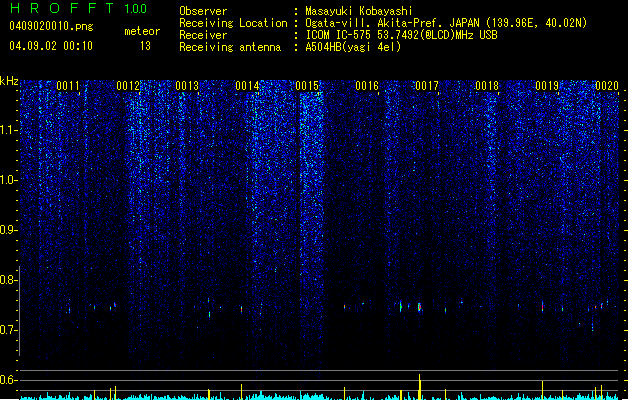Click the 0016 time marker

coord(367,86)
